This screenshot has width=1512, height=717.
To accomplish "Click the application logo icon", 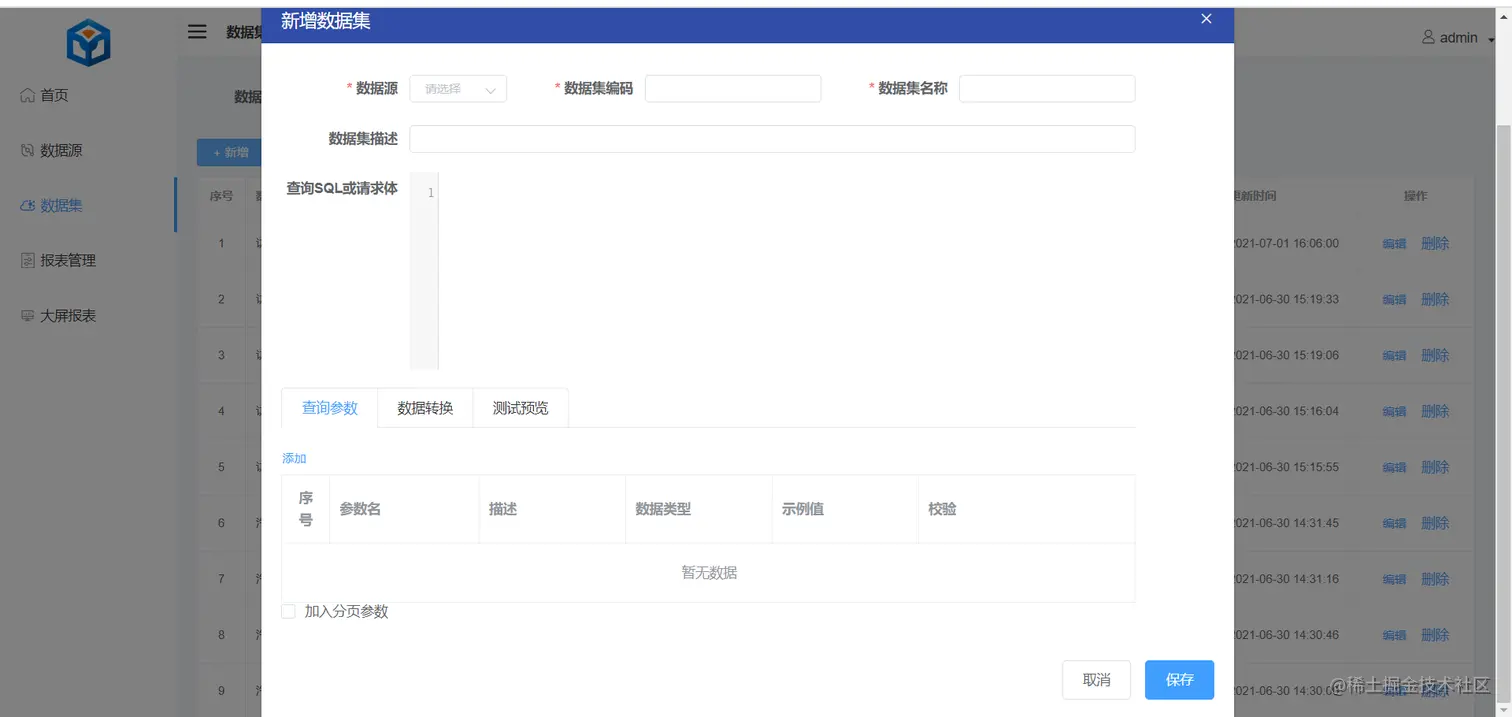I will [88, 41].
